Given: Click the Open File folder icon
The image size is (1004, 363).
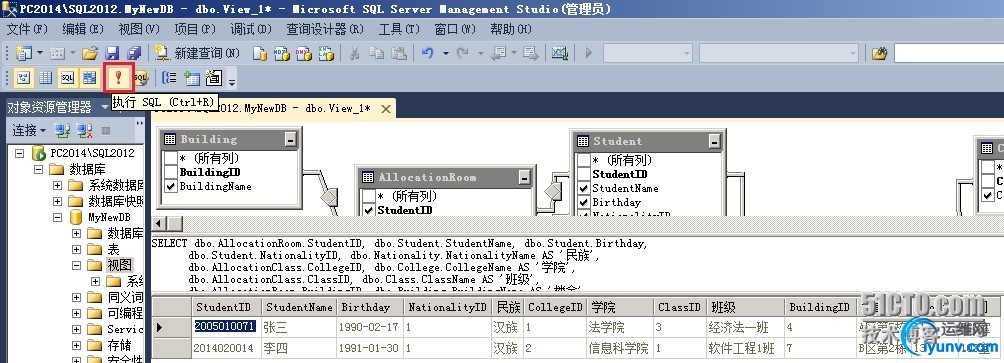Looking at the screenshot, I should click(x=90, y=53).
